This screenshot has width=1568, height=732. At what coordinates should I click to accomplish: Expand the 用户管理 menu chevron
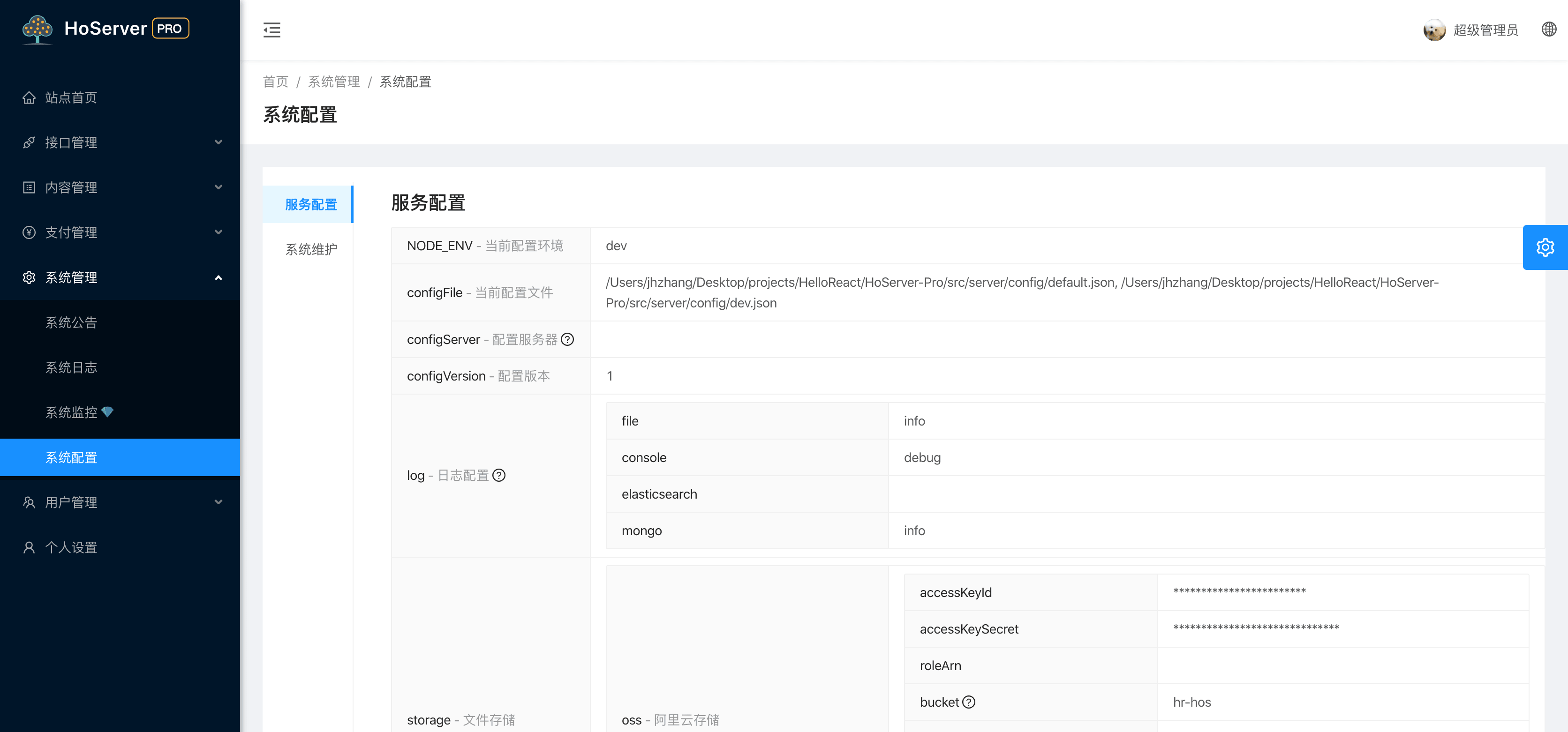coord(219,502)
